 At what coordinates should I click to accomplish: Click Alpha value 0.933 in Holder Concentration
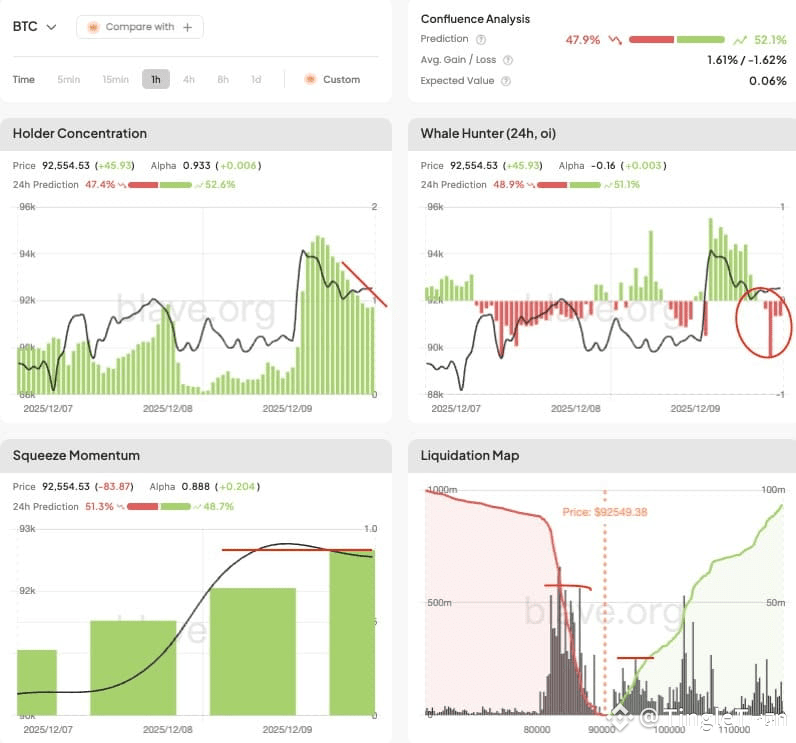[196, 165]
